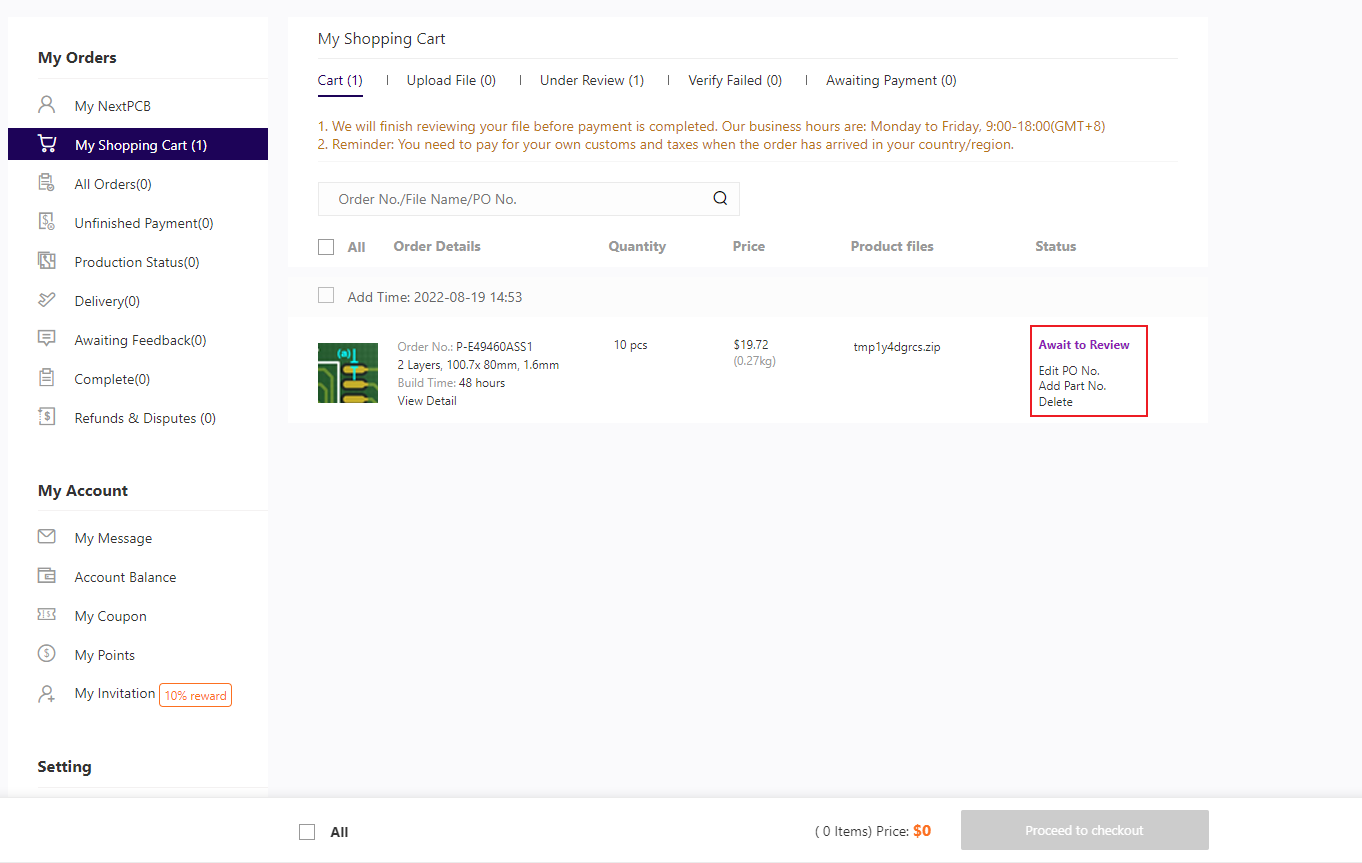
Task: Switch to the Under Review (1) tab
Action: pos(591,80)
